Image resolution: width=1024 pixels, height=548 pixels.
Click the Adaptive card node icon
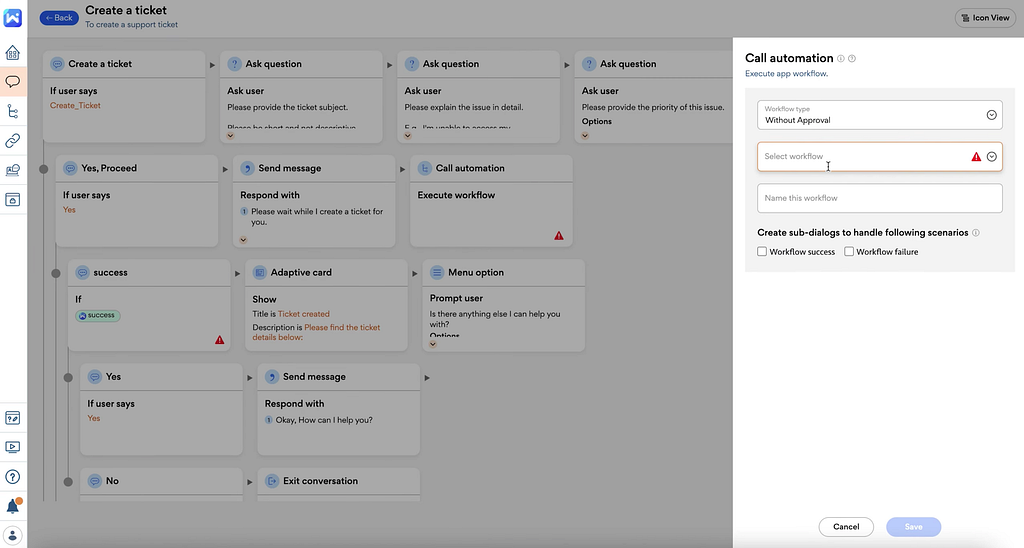(x=259, y=272)
